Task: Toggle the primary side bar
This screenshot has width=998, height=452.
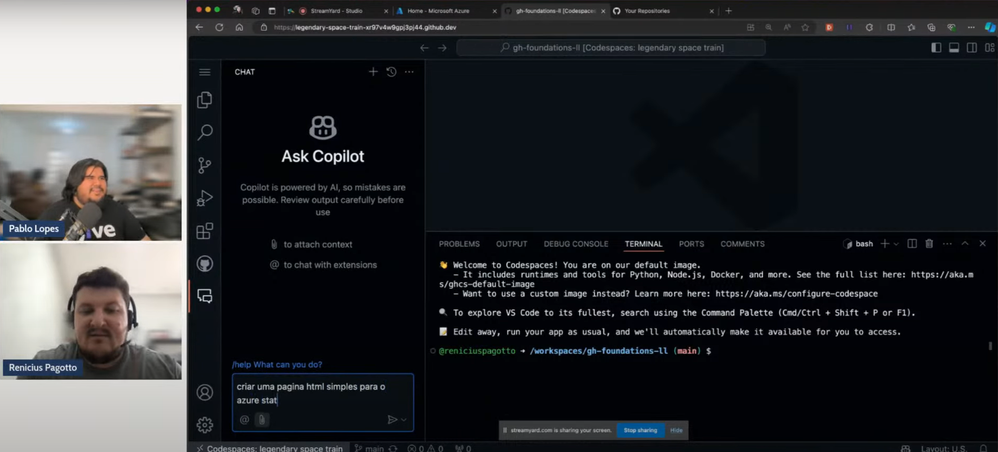Action: coord(936,48)
